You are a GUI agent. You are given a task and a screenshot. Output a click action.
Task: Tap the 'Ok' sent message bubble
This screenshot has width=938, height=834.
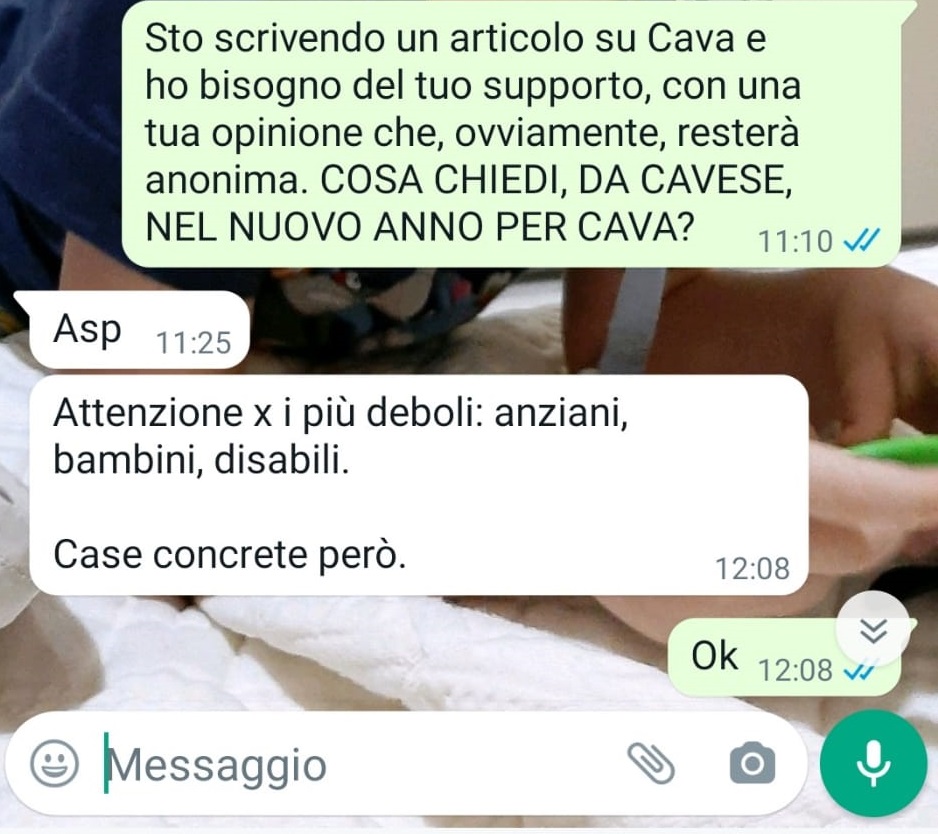[784, 658]
